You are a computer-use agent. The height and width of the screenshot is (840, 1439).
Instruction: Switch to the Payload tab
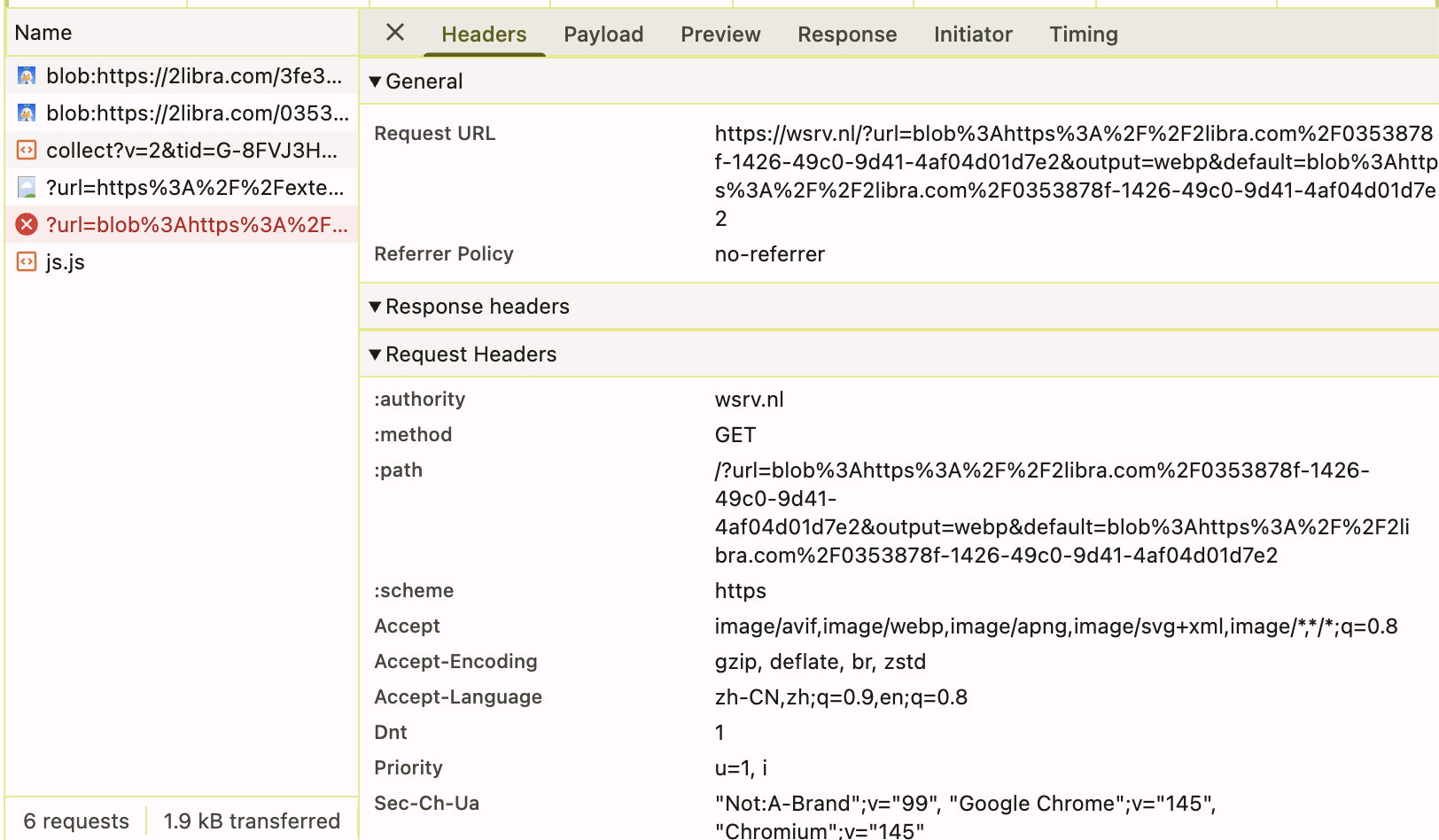point(603,35)
